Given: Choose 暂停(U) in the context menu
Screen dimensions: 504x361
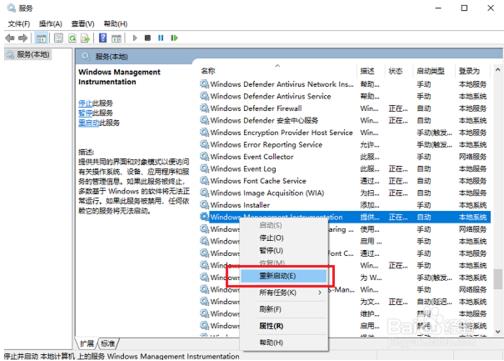Looking at the screenshot, I should tap(284, 250).
